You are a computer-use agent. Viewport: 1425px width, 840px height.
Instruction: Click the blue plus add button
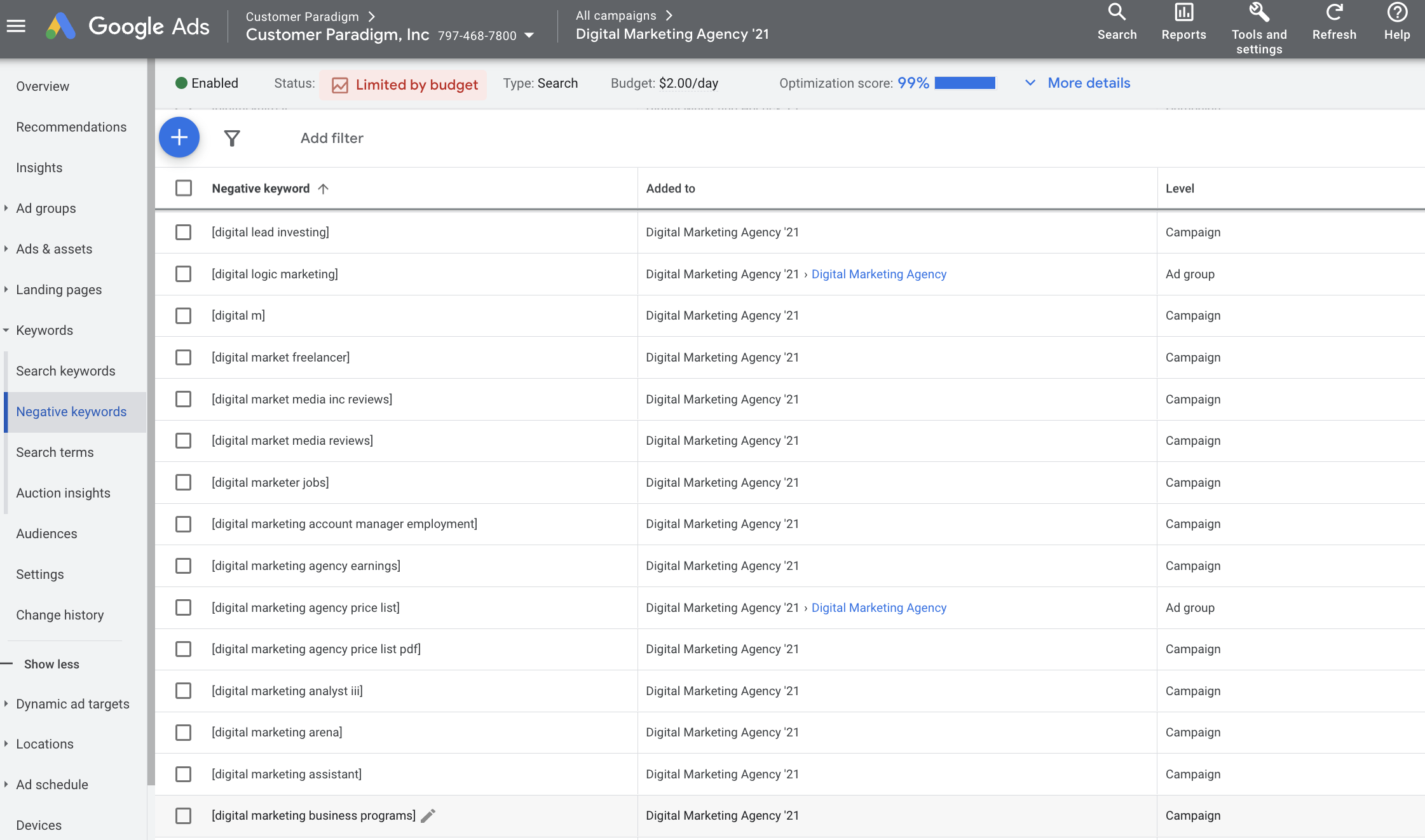(x=179, y=137)
